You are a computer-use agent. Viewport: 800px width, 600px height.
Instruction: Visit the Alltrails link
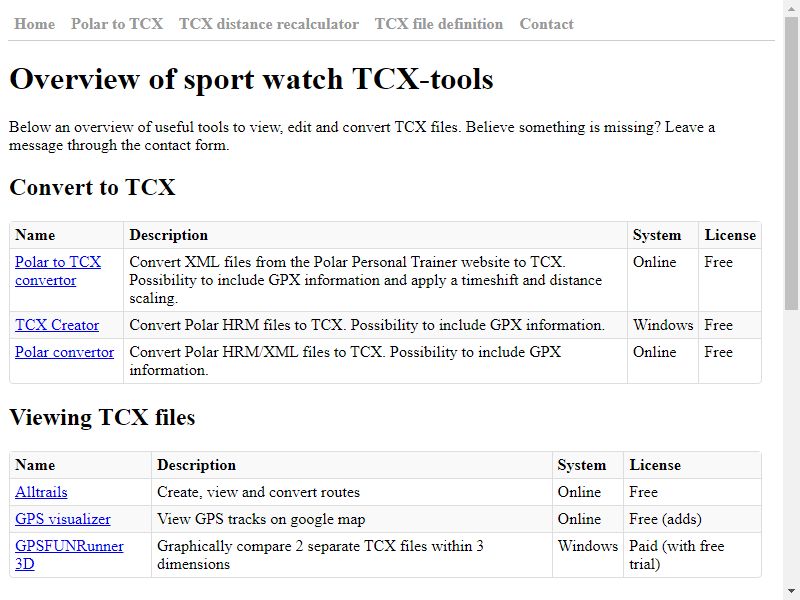pos(41,492)
